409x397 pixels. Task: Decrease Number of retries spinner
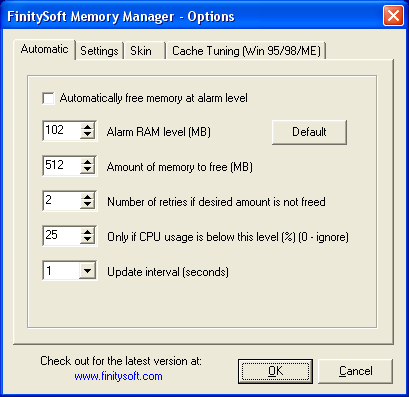coord(87,204)
